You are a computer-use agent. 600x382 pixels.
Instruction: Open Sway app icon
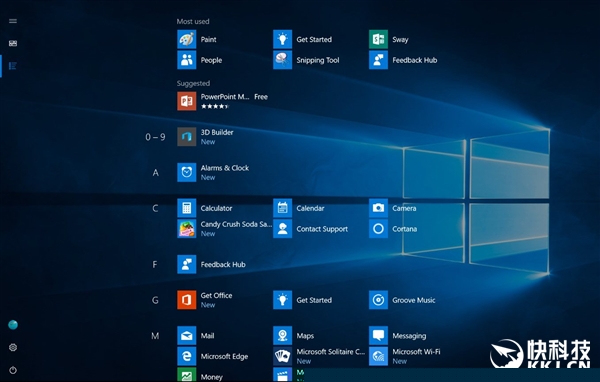(378, 39)
